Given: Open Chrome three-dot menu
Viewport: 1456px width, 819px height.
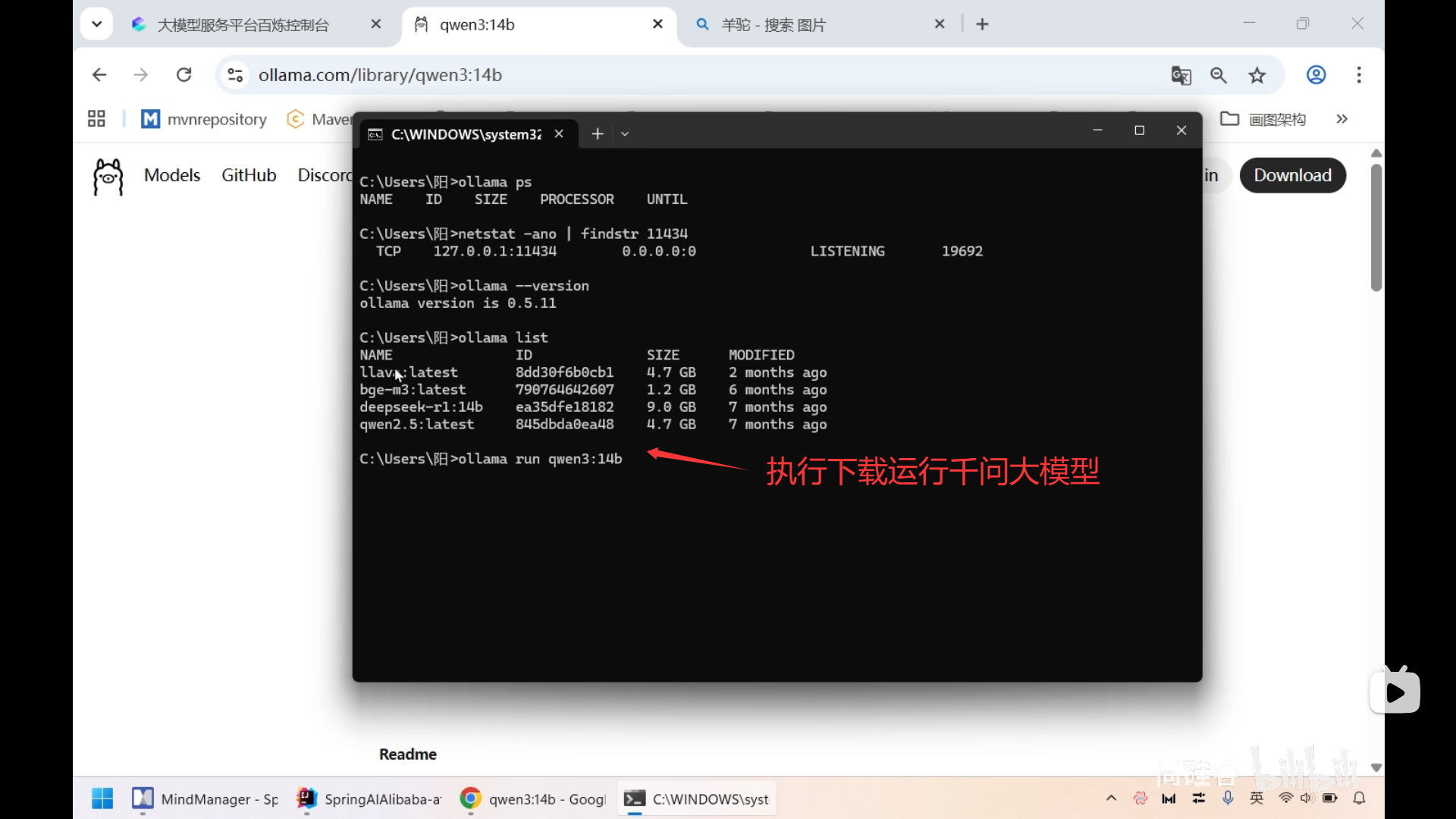Looking at the screenshot, I should click(1359, 75).
